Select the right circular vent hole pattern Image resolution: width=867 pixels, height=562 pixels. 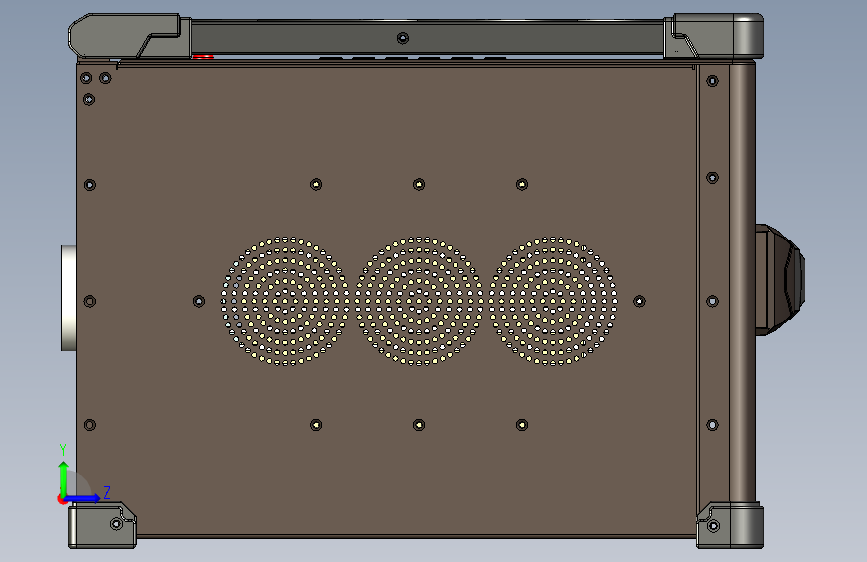click(x=553, y=301)
